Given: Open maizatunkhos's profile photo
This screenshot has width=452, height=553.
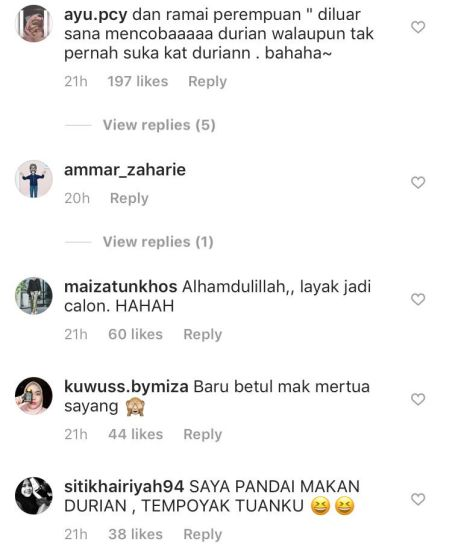Looking at the screenshot, I should 34,296.
